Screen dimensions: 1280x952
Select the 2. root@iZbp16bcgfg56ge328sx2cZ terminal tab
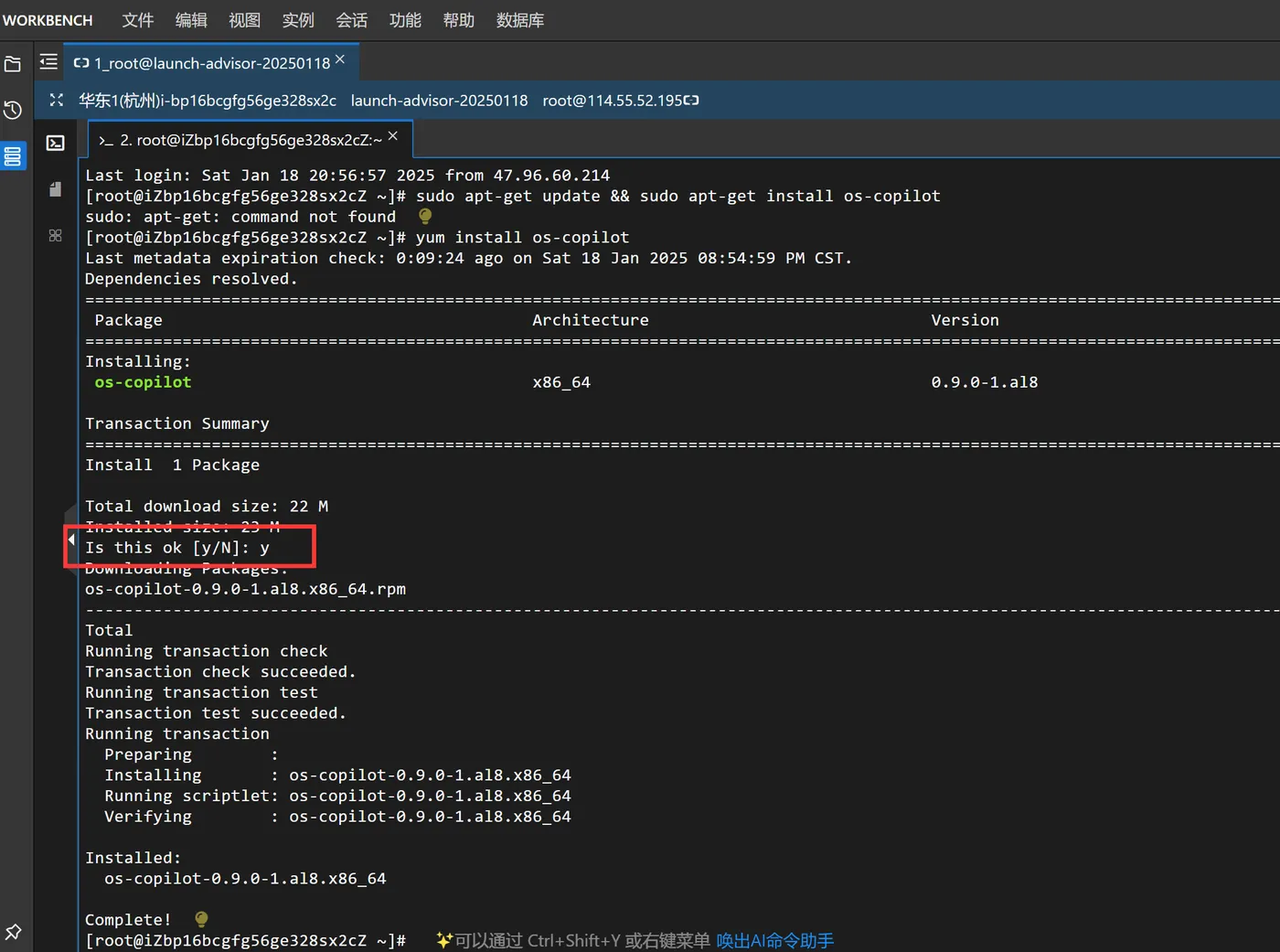(251, 140)
